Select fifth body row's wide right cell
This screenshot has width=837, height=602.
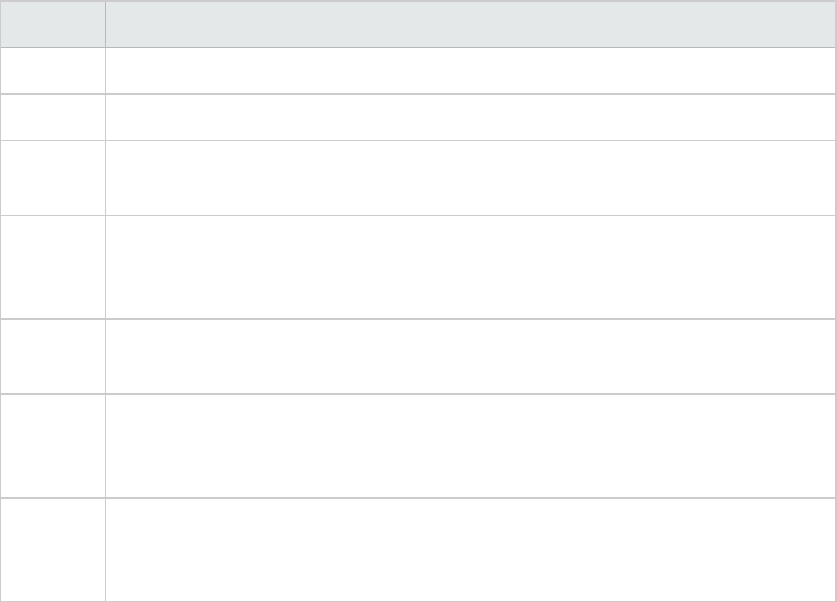(470, 356)
